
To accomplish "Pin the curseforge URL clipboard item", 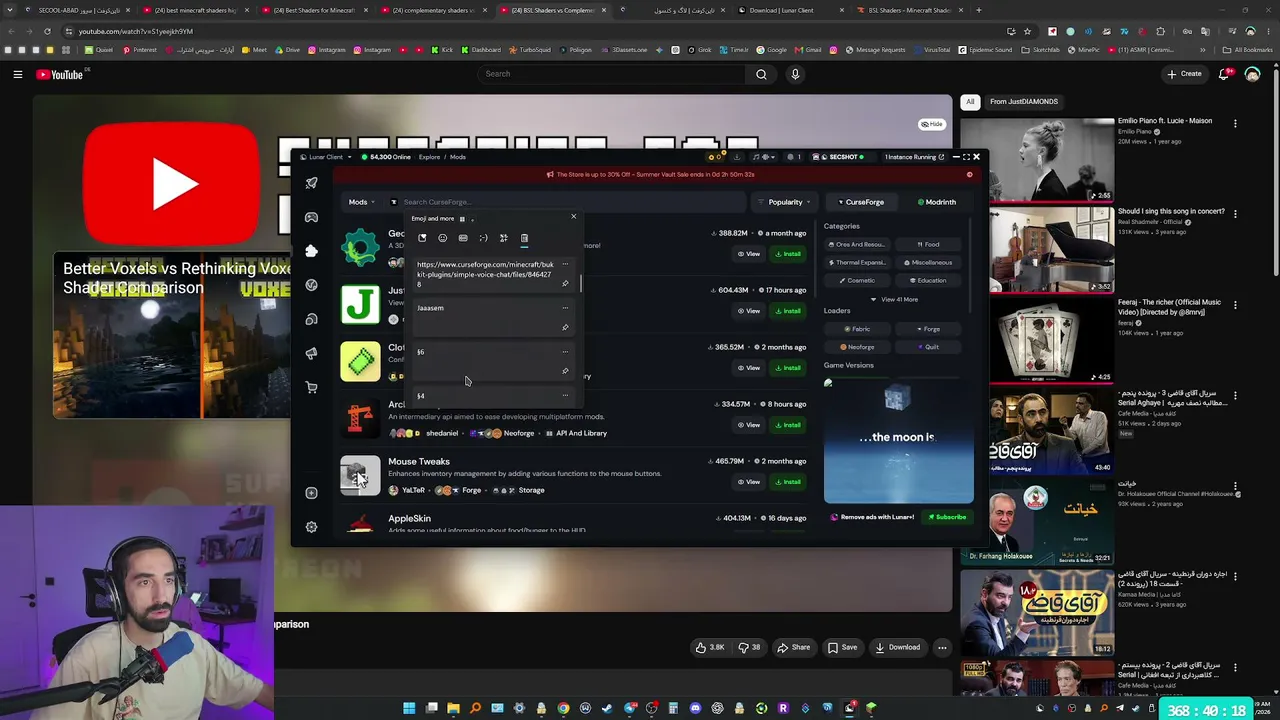I will 565,284.
